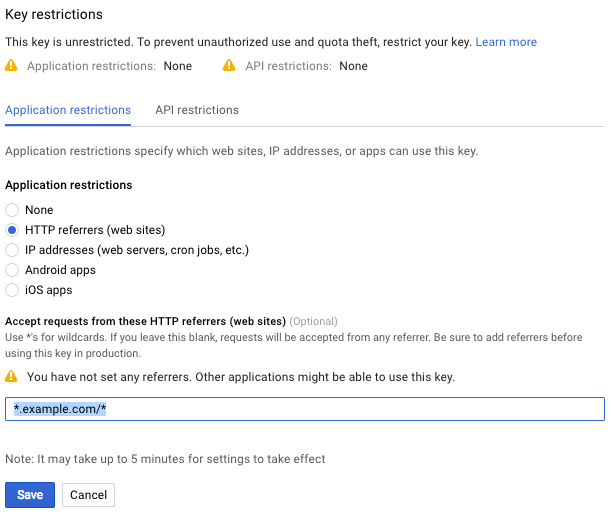Viewport: 612px width, 516px height.
Task: Click the 5 minutes settings note
Action: point(165,459)
